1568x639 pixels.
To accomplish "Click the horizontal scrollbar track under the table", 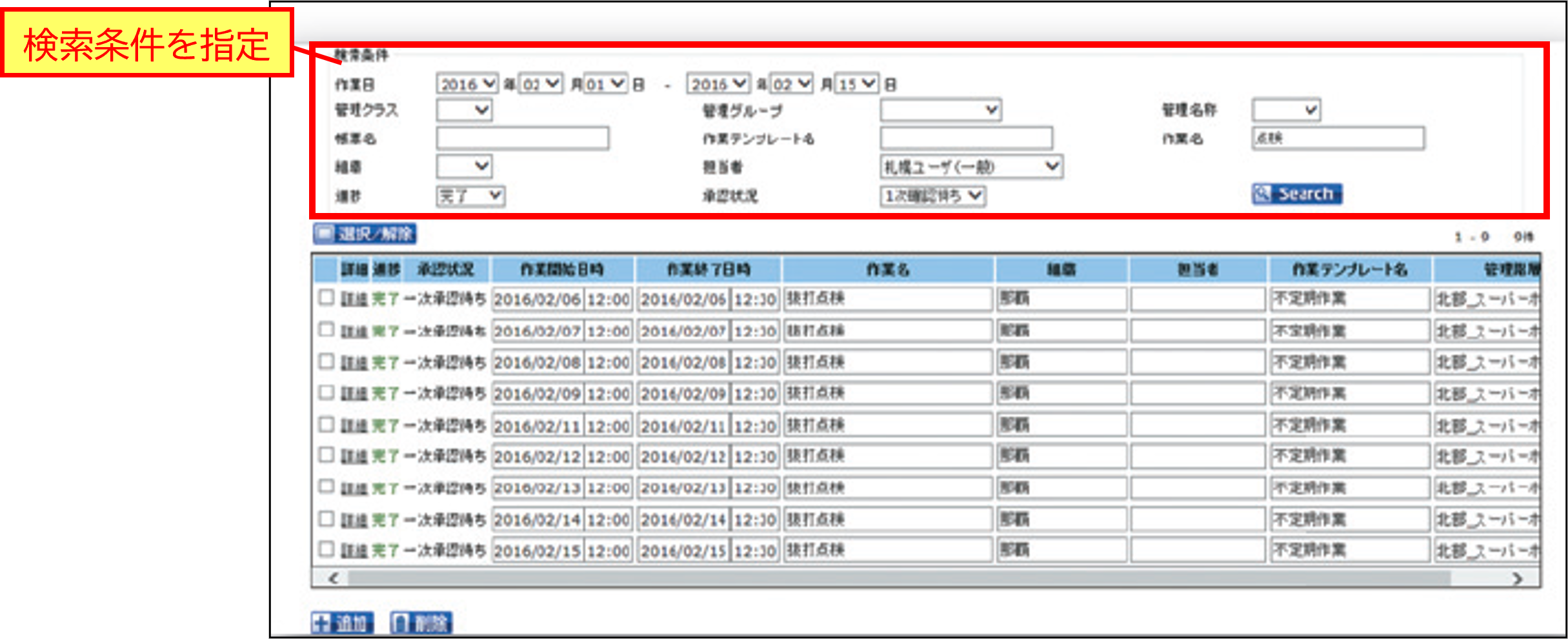I will click(903, 578).
